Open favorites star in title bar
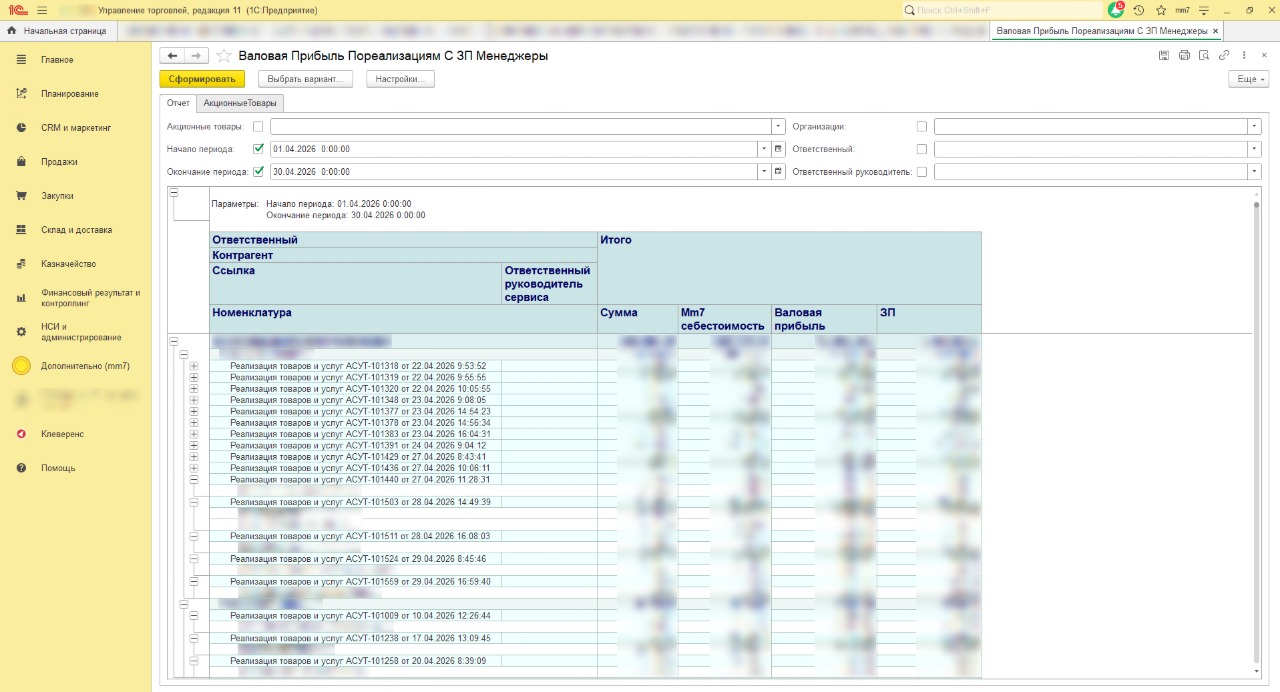 1161,10
